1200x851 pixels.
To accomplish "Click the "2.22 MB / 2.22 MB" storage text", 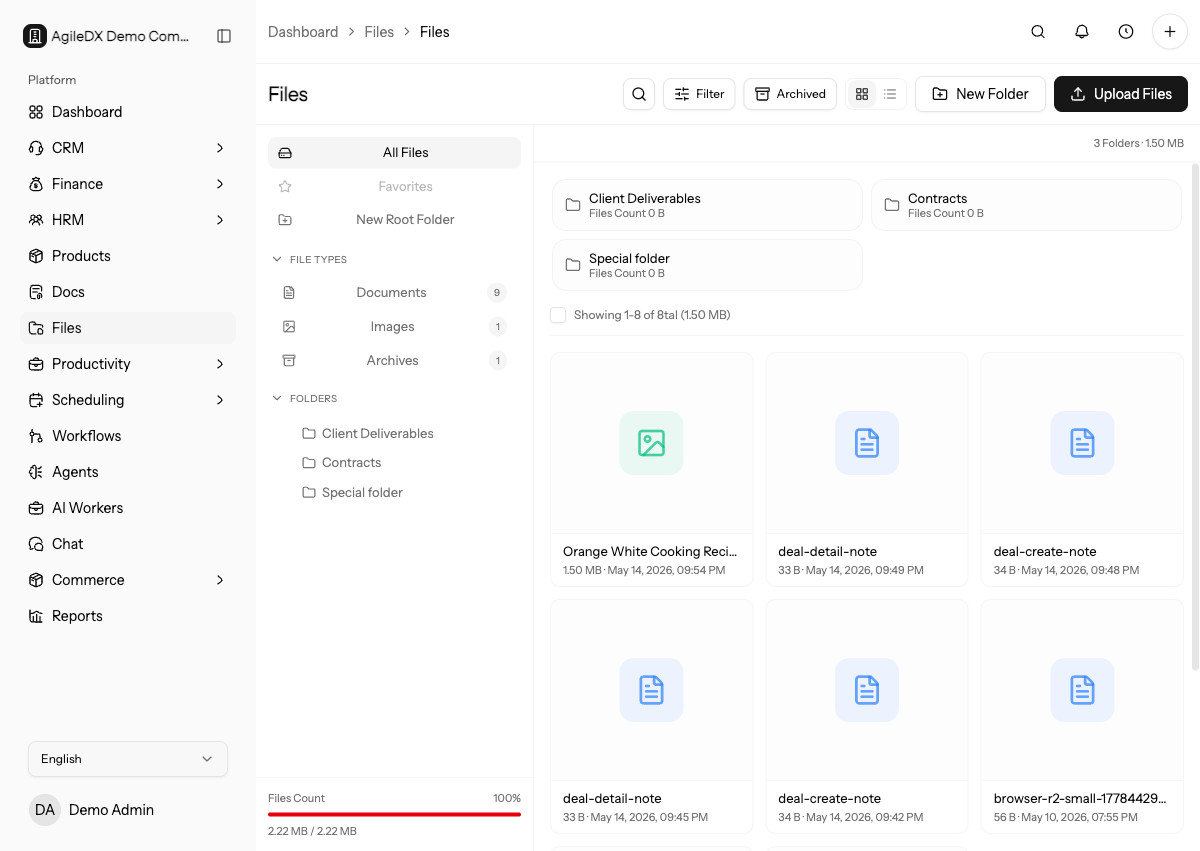I will 312,831.
